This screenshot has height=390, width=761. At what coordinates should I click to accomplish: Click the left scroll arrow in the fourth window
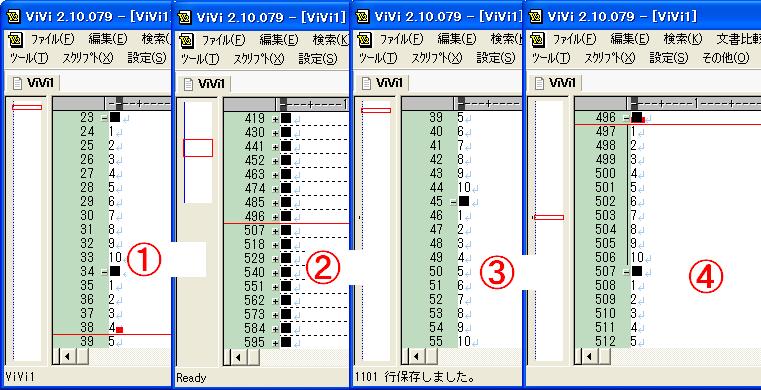point(589,357)
